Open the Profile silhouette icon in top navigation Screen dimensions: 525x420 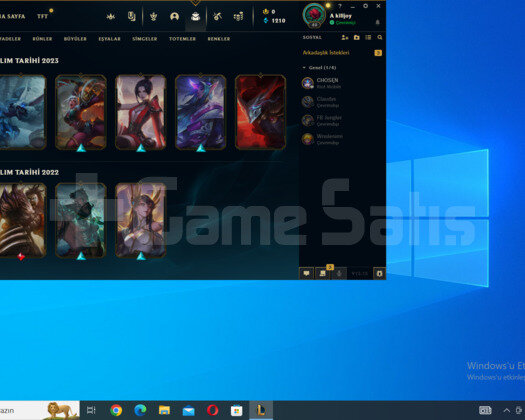coord(174,16)
